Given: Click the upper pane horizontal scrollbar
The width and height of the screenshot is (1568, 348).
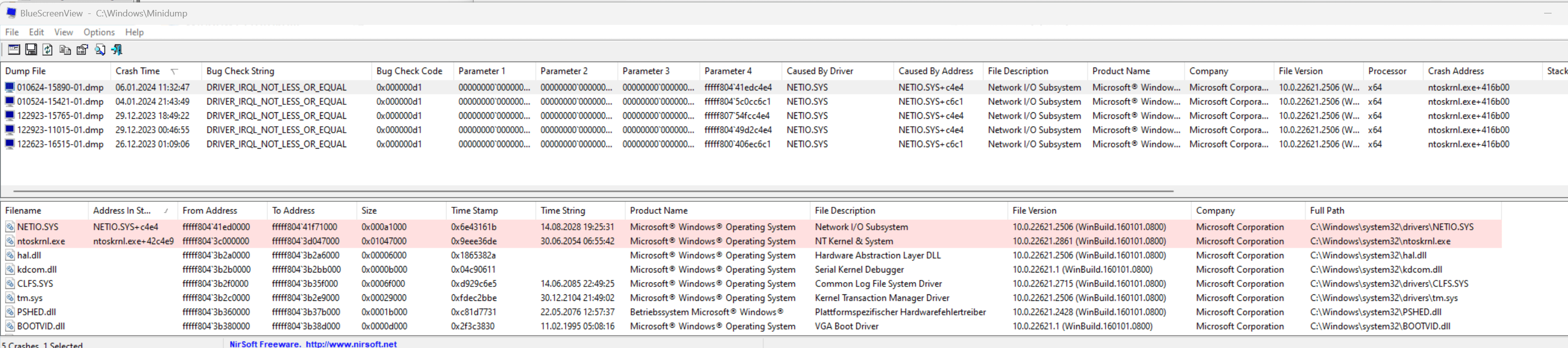Looking at the screenshot, I should [594, 191].
